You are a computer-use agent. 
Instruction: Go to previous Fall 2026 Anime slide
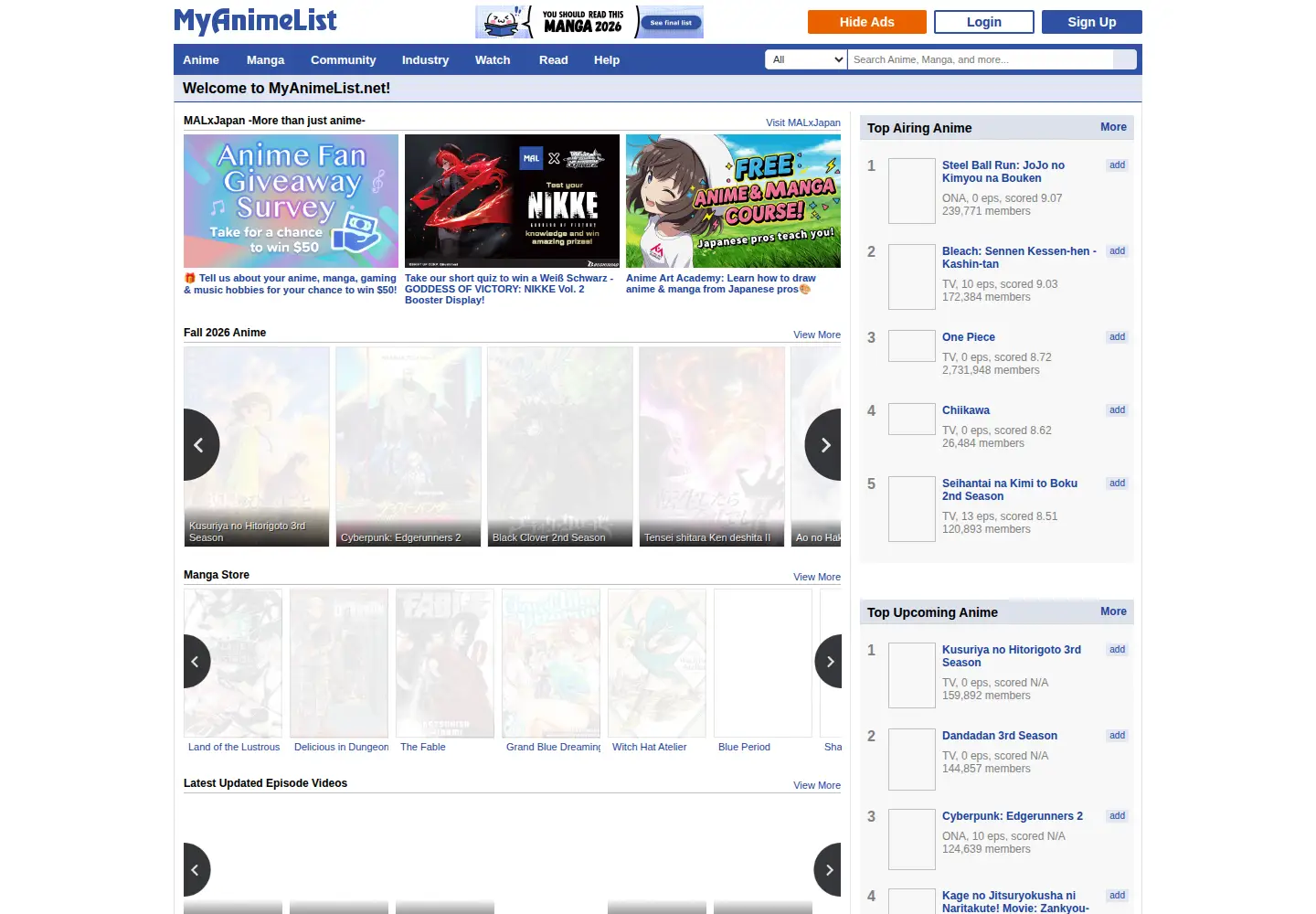200,445
